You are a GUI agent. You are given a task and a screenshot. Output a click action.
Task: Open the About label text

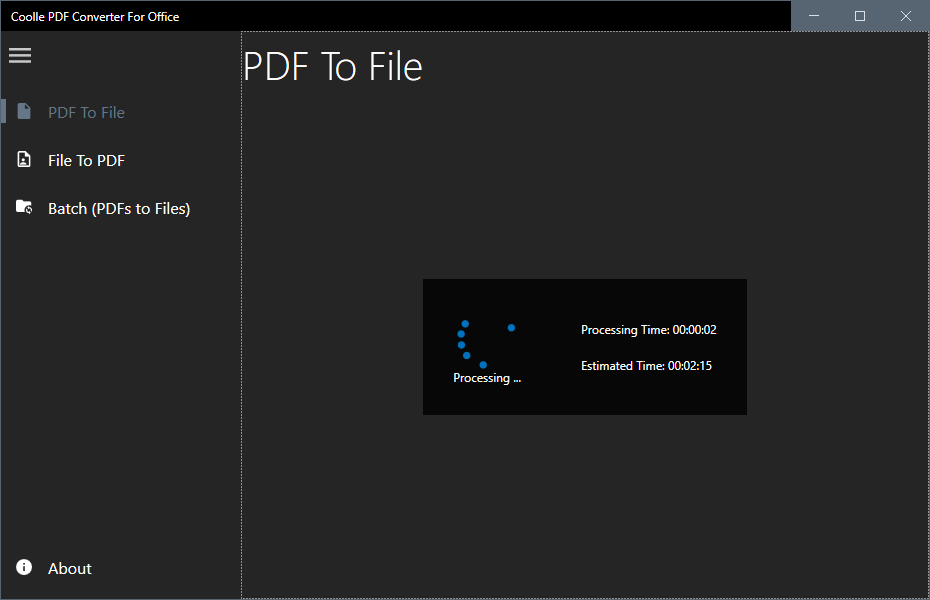click(70, 569)
